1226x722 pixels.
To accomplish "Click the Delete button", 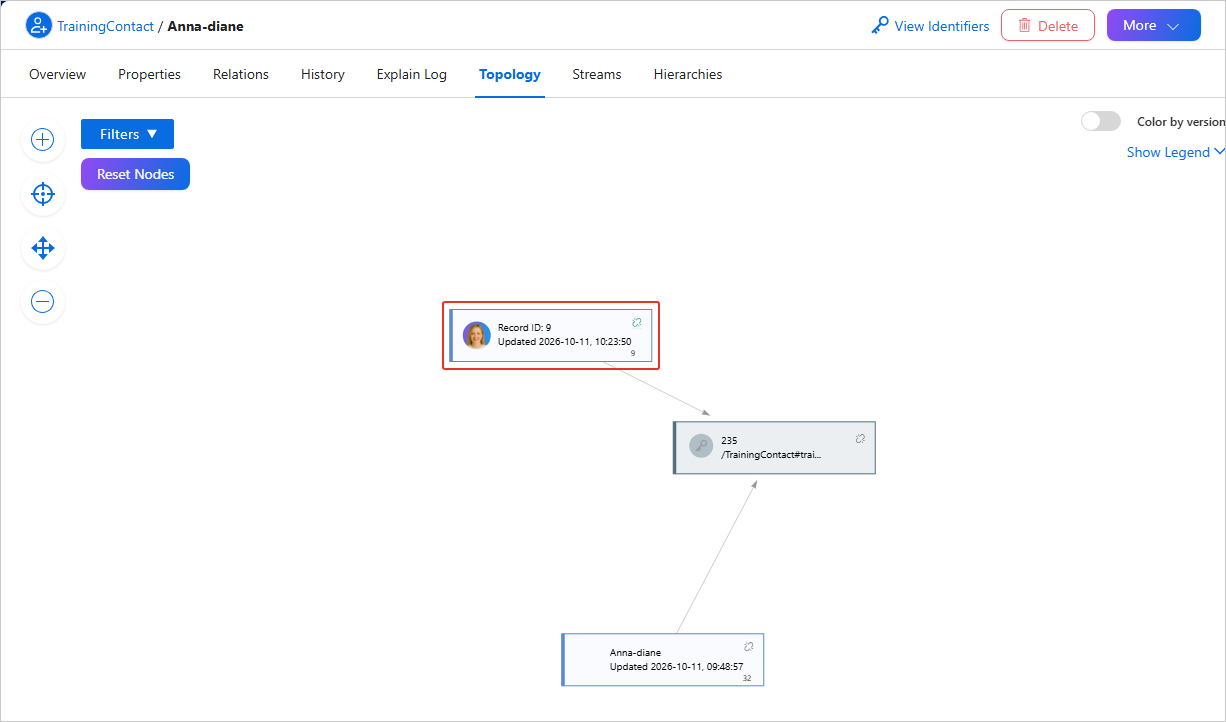I will point(1047,25).
